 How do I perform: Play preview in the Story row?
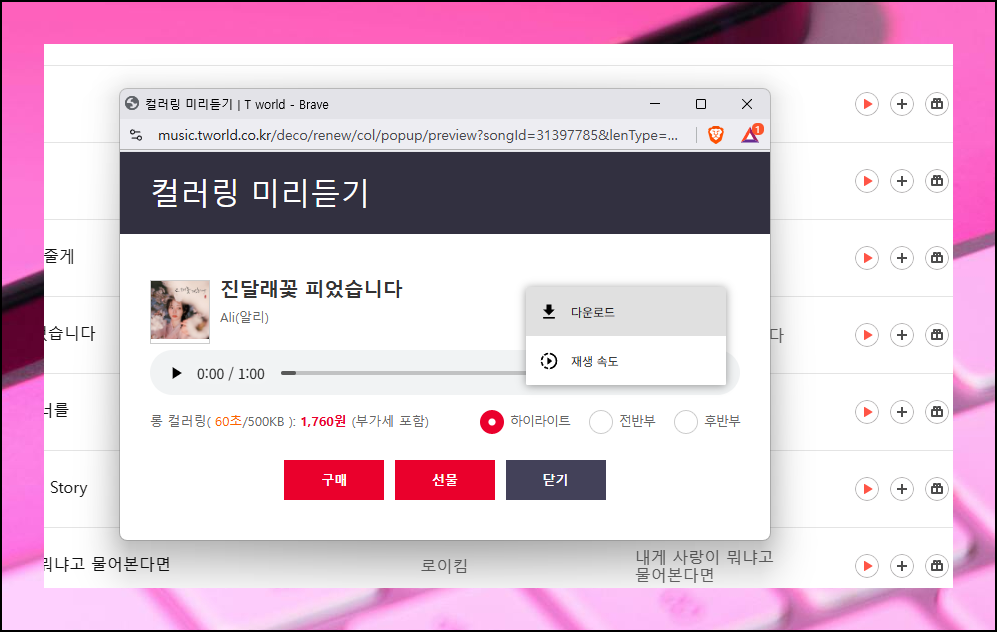pos(867,489)
